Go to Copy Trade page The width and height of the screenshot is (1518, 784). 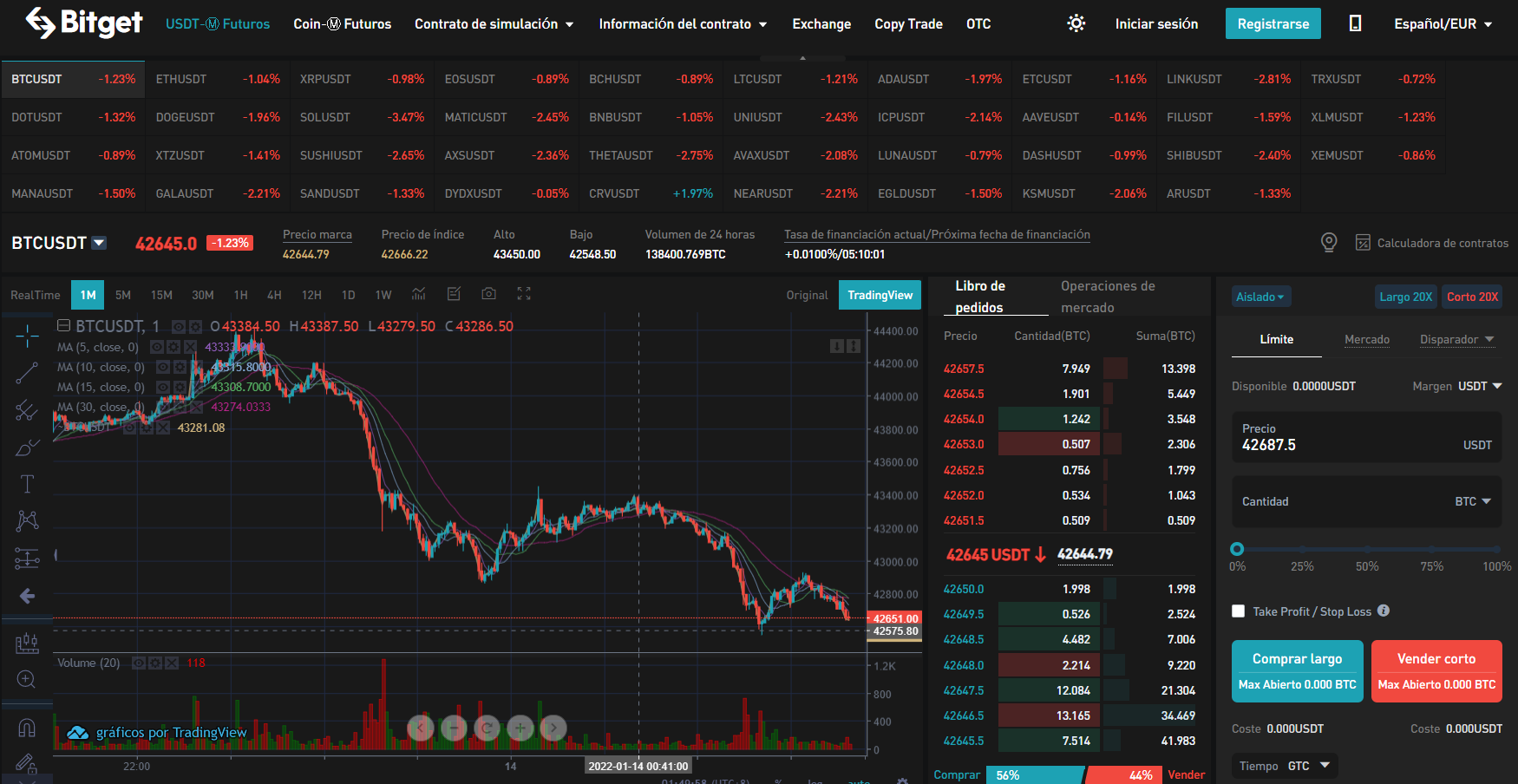pyautogui.click(x=908, y=23)
